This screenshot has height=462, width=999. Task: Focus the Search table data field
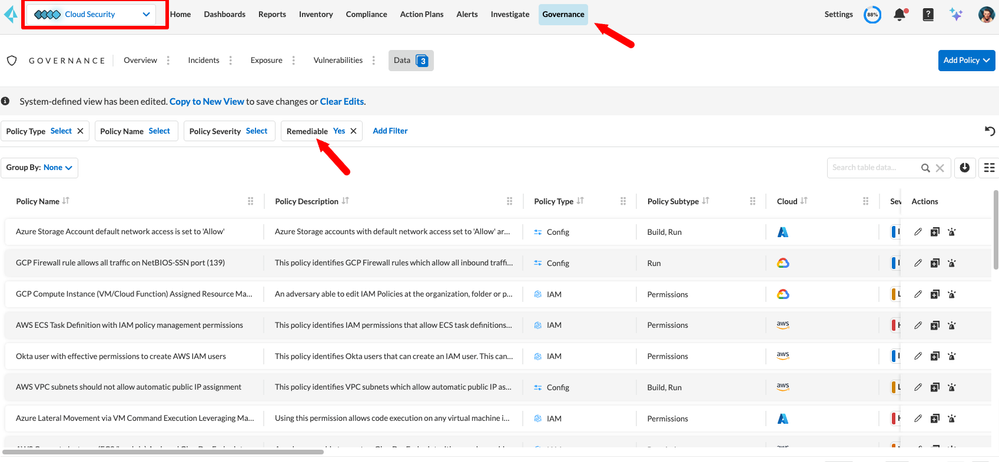[x=875, y=168]
